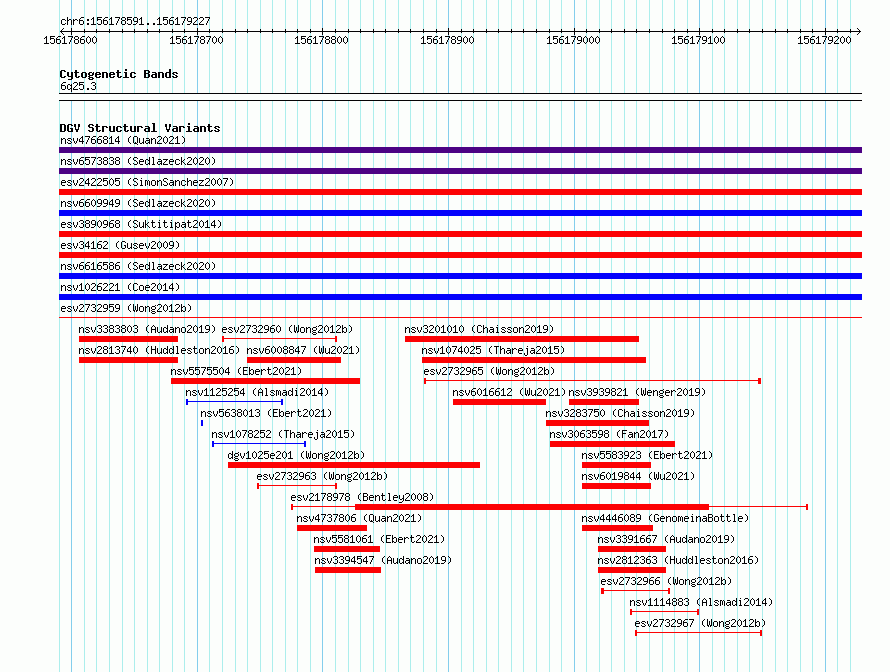
Task: Click nsv3201010 (Chaisson2019) label
Action: pos(479,329)
